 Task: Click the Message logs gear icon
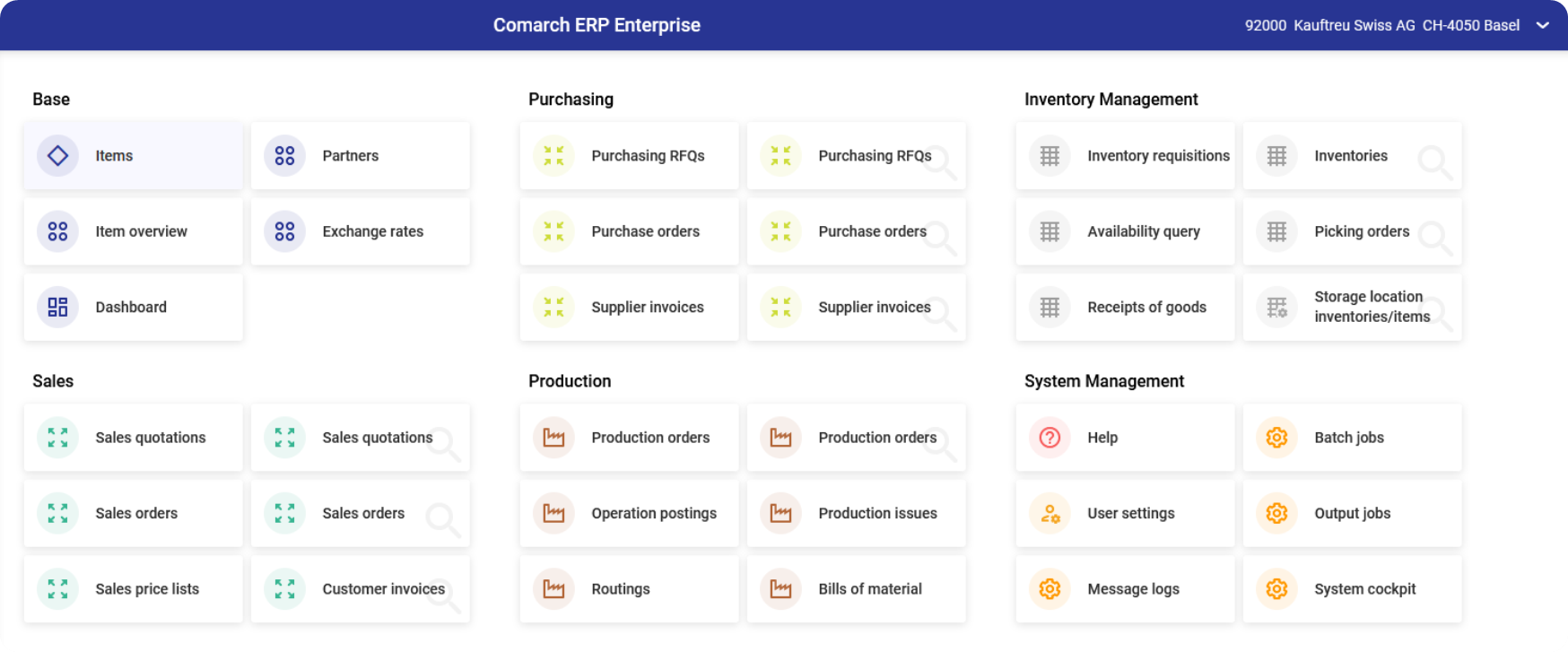tap(1050, 589)
